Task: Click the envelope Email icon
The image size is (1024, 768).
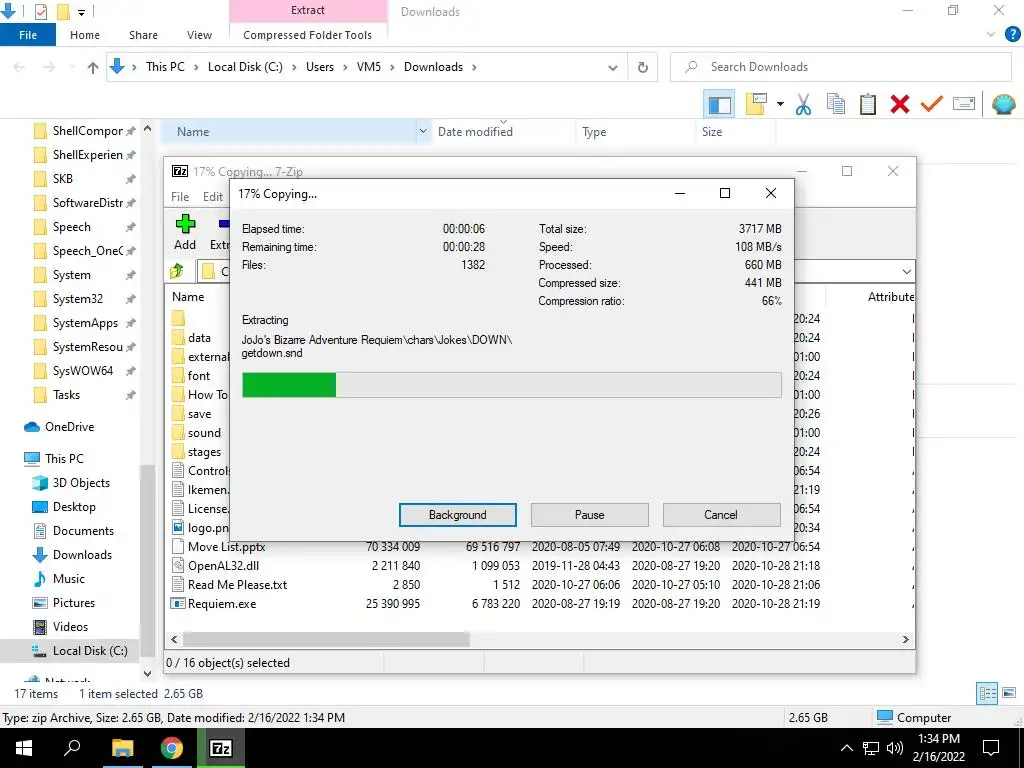Action: 964,104
